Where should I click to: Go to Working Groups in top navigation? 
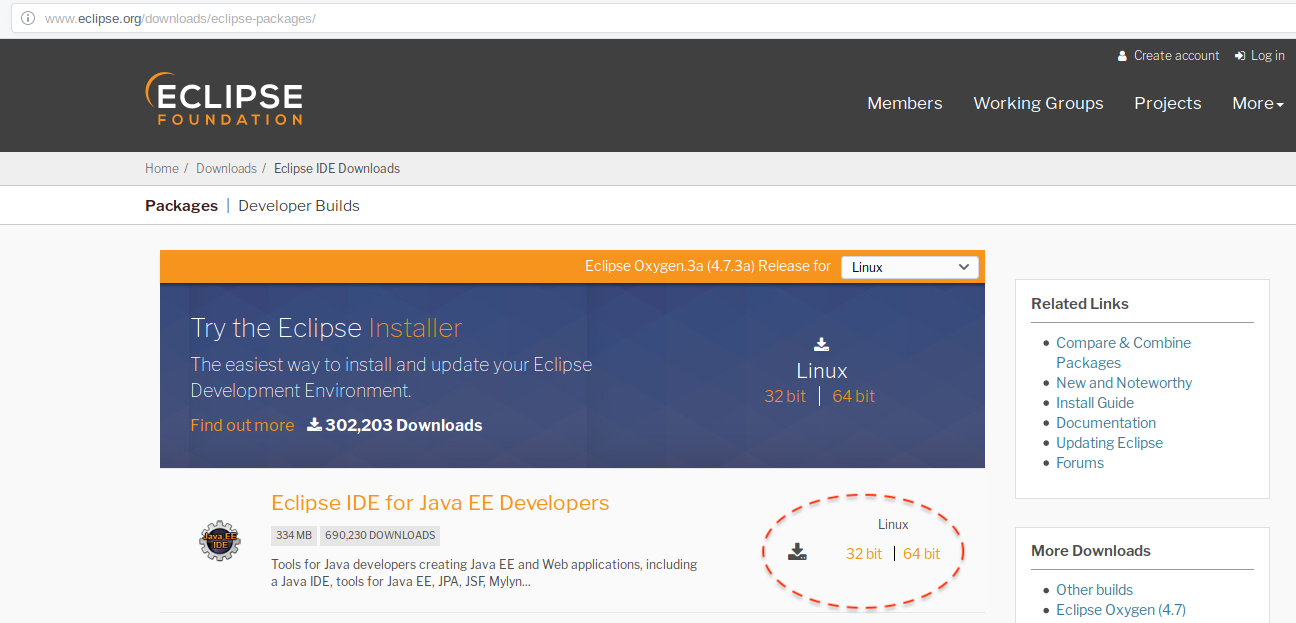coord(1038,103)
